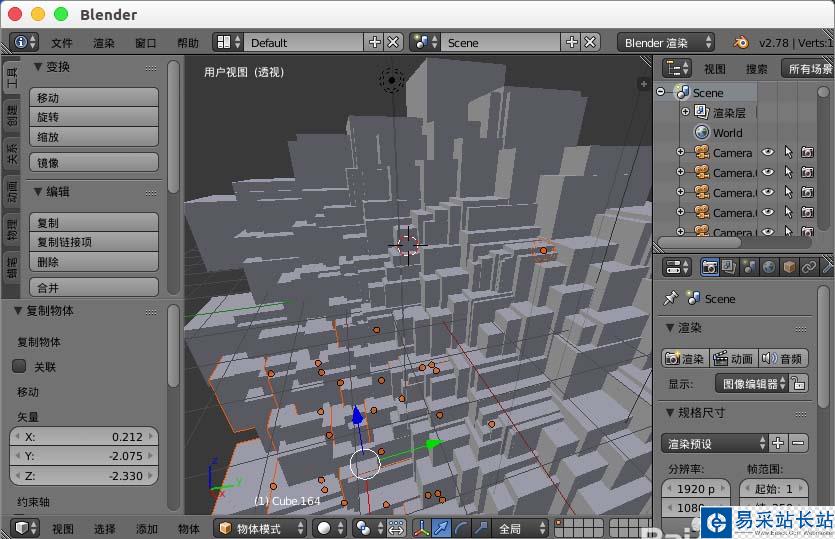Switch to the Render properties camera tab
Screen dimensions: 835x539
tap(709, 266)
